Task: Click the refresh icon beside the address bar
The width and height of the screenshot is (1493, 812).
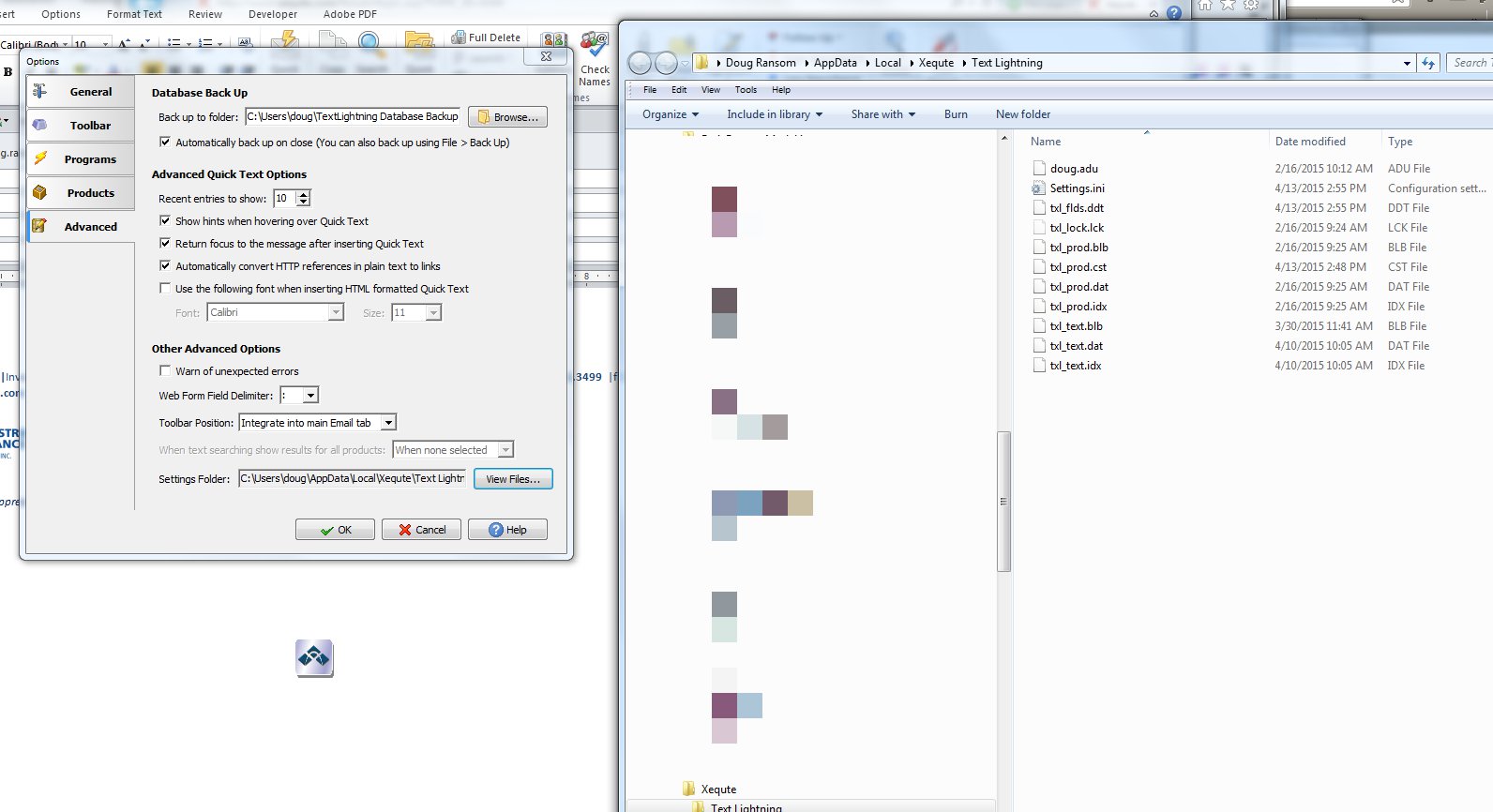Action: 1427,63
